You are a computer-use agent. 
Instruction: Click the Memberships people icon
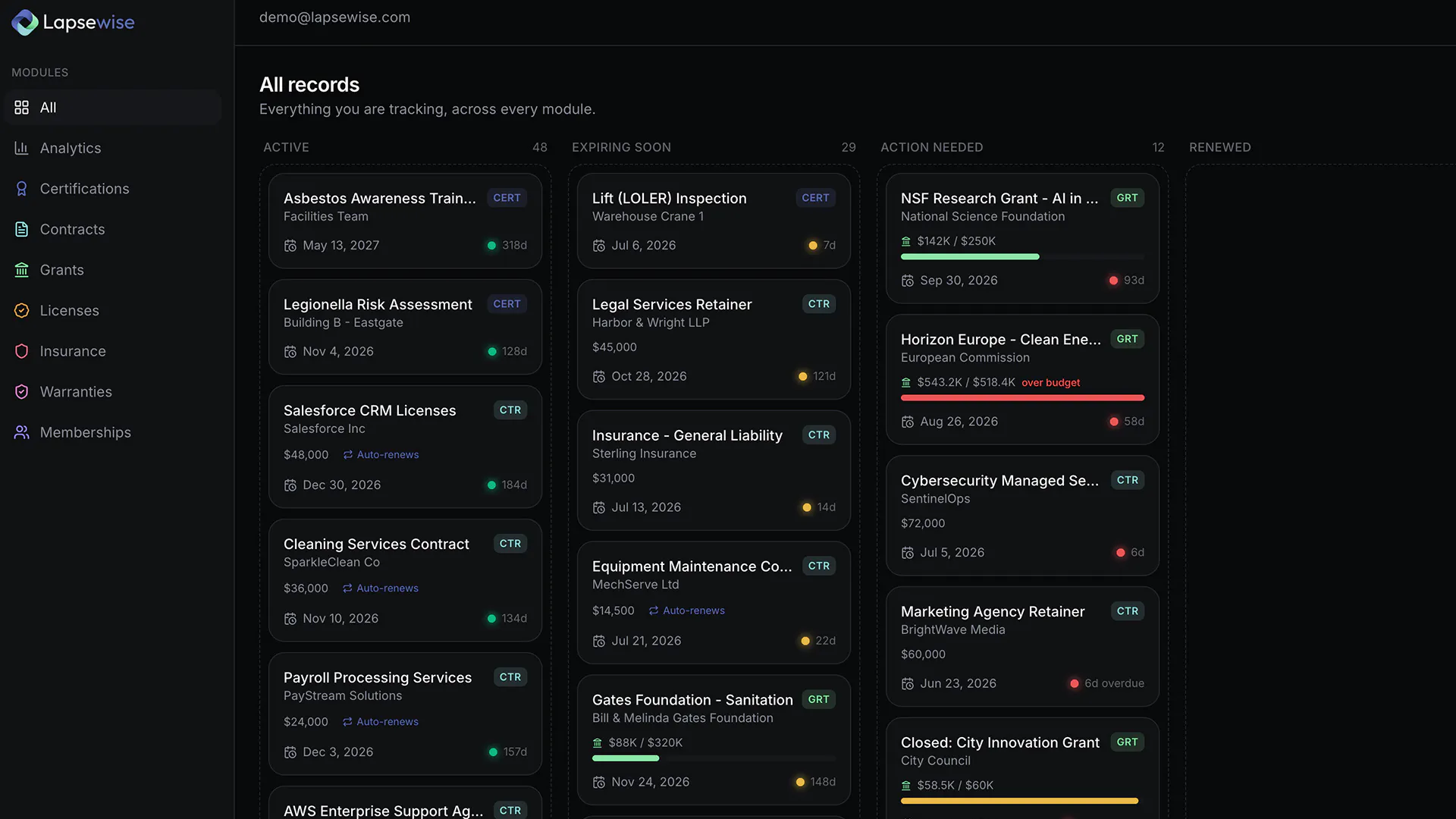tap(21, 432)
